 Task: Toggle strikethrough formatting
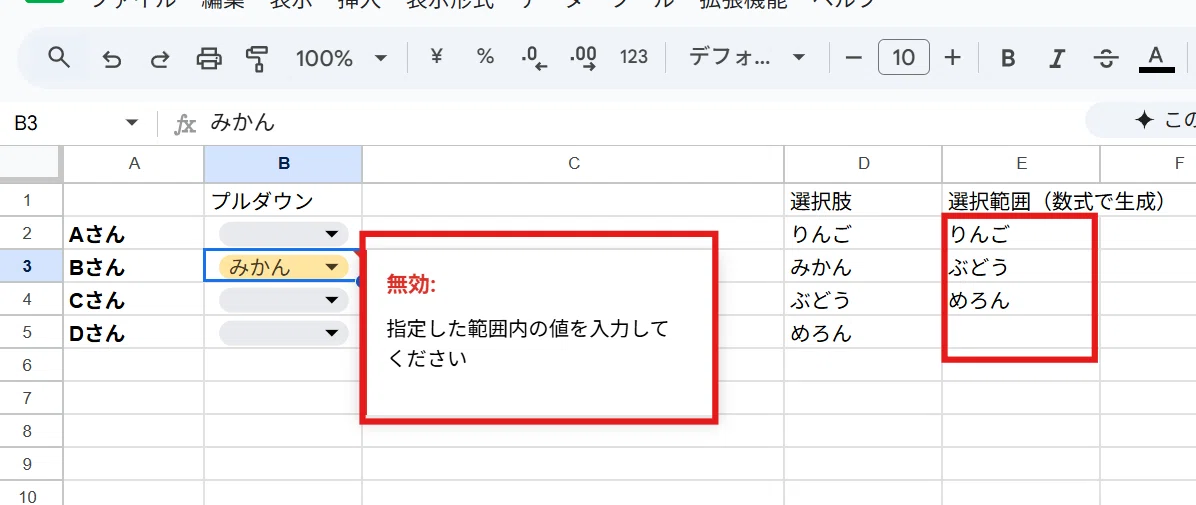coord(1106,58)
